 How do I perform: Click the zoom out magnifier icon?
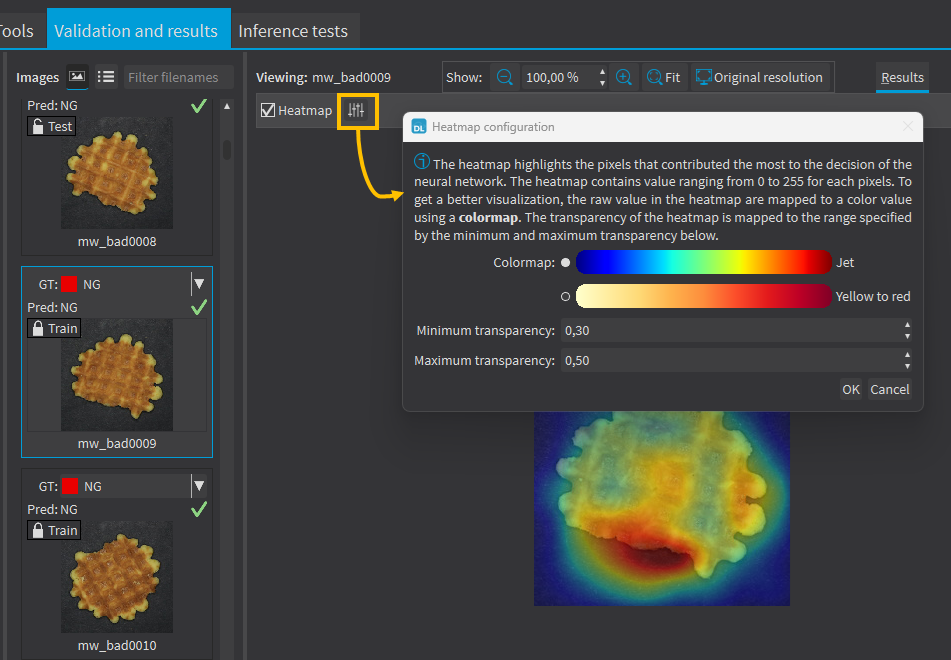point(504,77)
